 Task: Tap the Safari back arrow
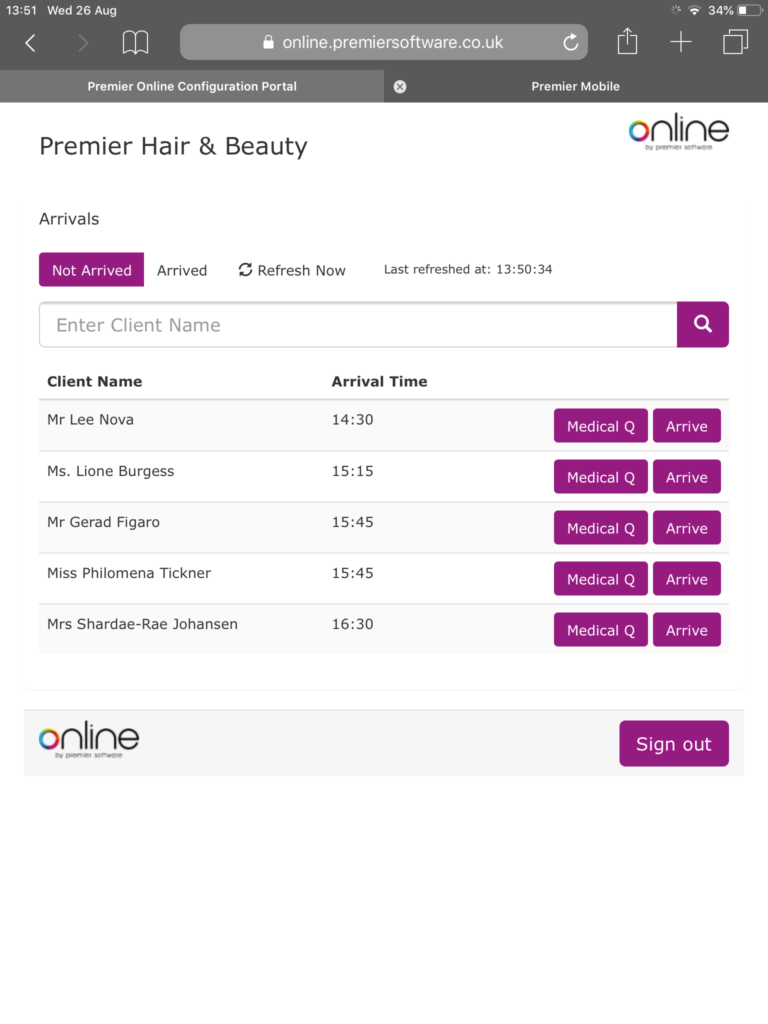click(x=30, y=43)
